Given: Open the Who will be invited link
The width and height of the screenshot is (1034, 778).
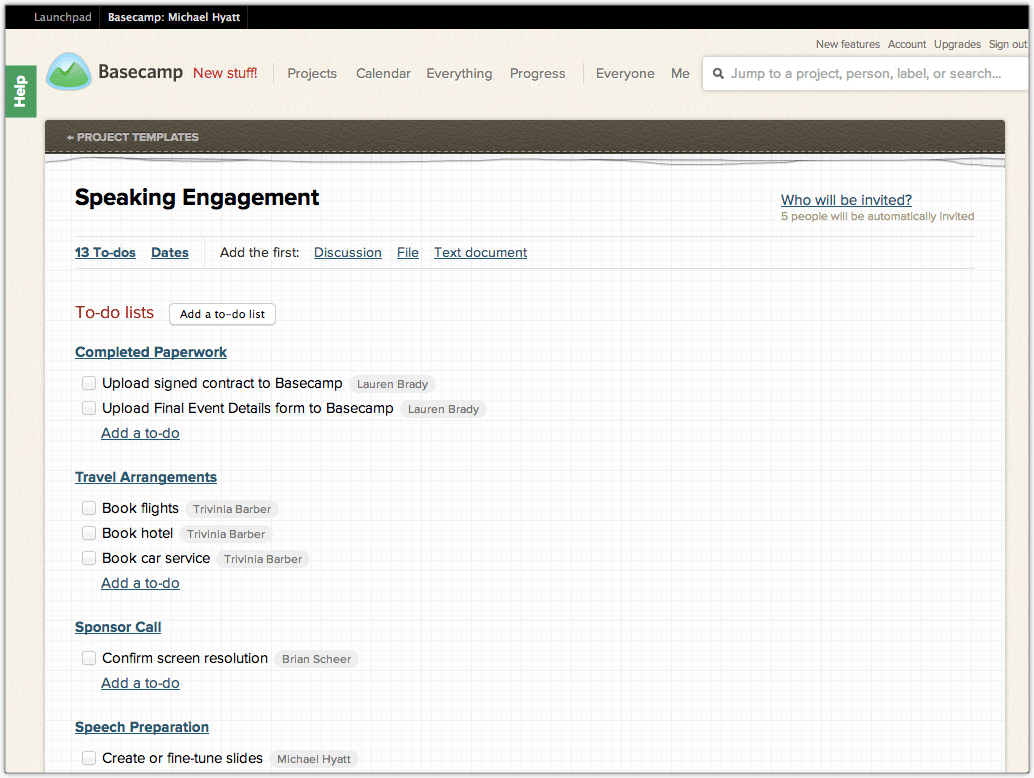Looking at the screenshot, I should pos(846,200).
